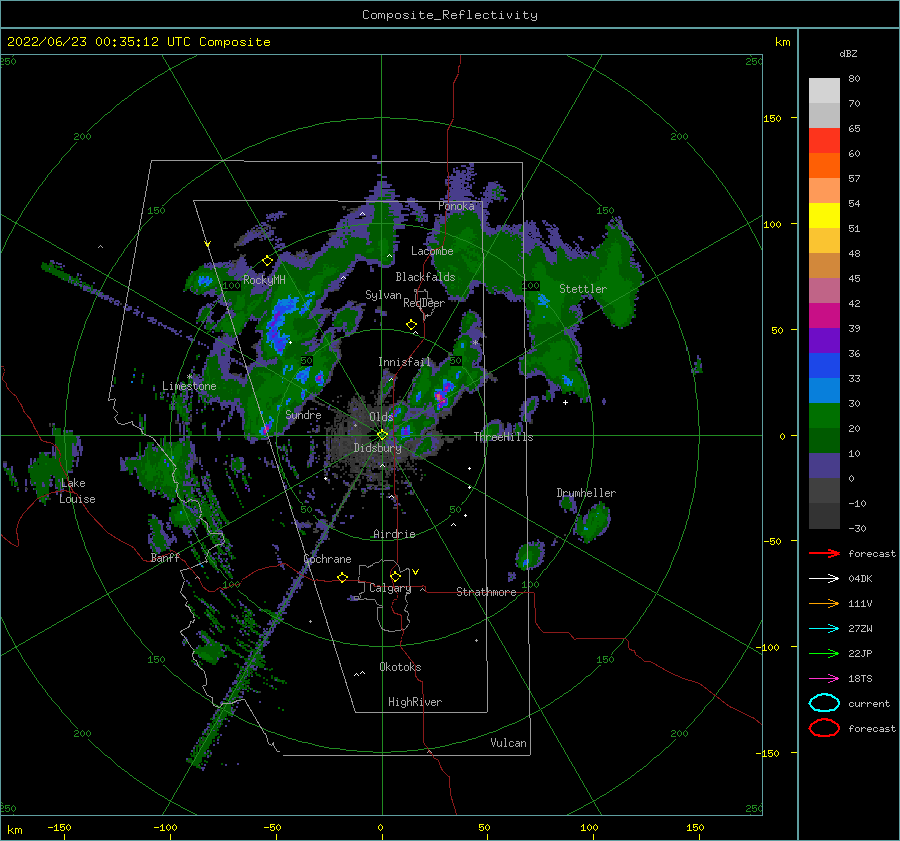Click yellow diamond marker above RockyMH

(267, 261)
